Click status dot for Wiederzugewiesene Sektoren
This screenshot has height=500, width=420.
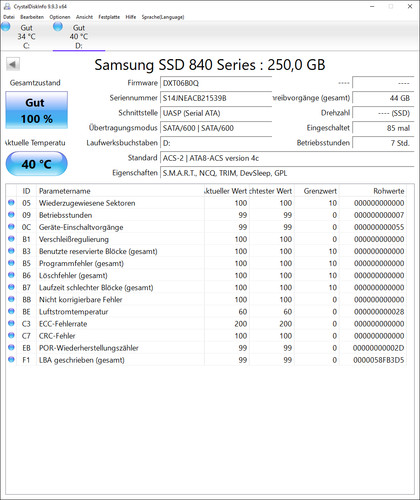(x=11, y=202)
